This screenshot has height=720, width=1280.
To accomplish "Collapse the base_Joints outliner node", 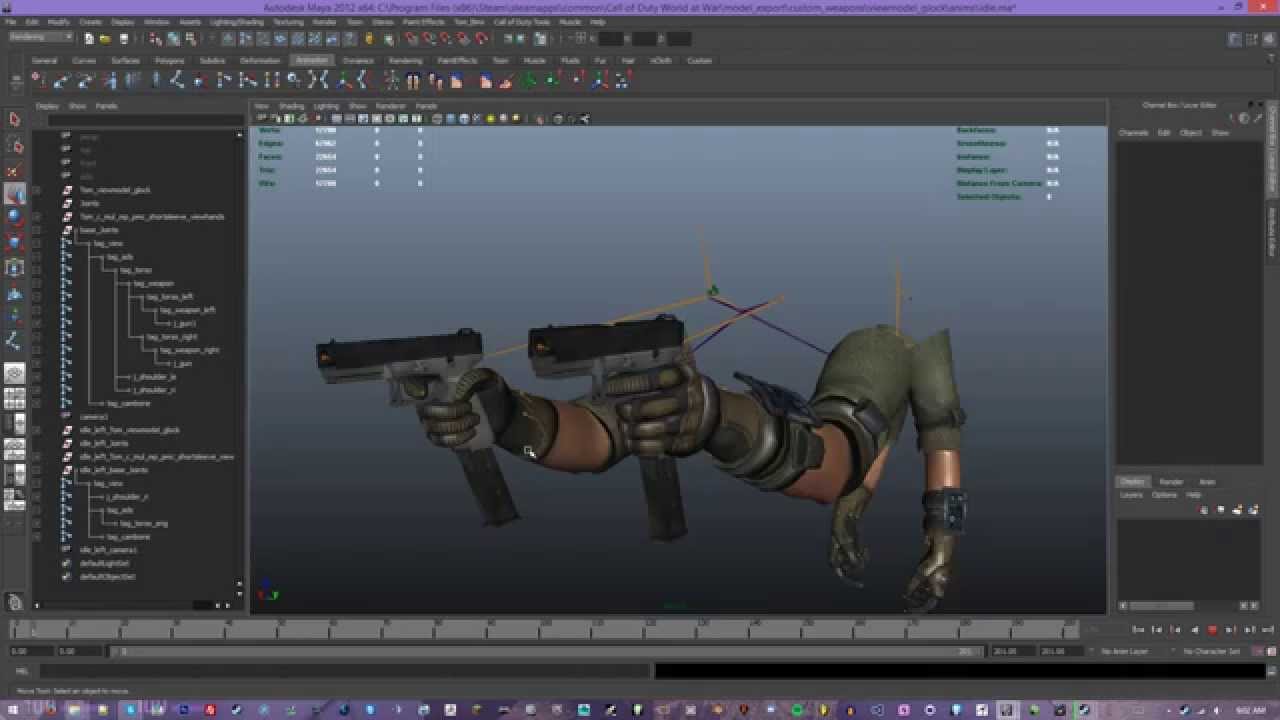I will 37,230.
